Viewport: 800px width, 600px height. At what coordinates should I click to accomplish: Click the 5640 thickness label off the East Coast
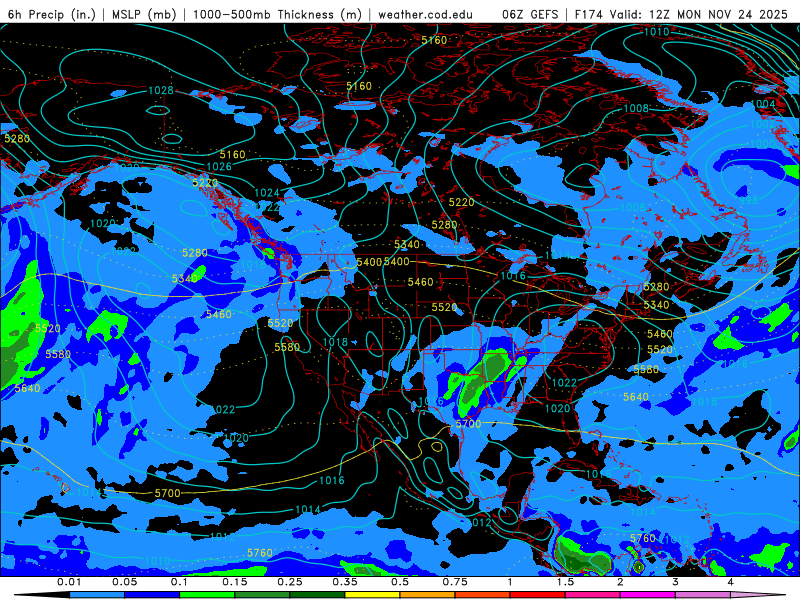tap(636, 397)
